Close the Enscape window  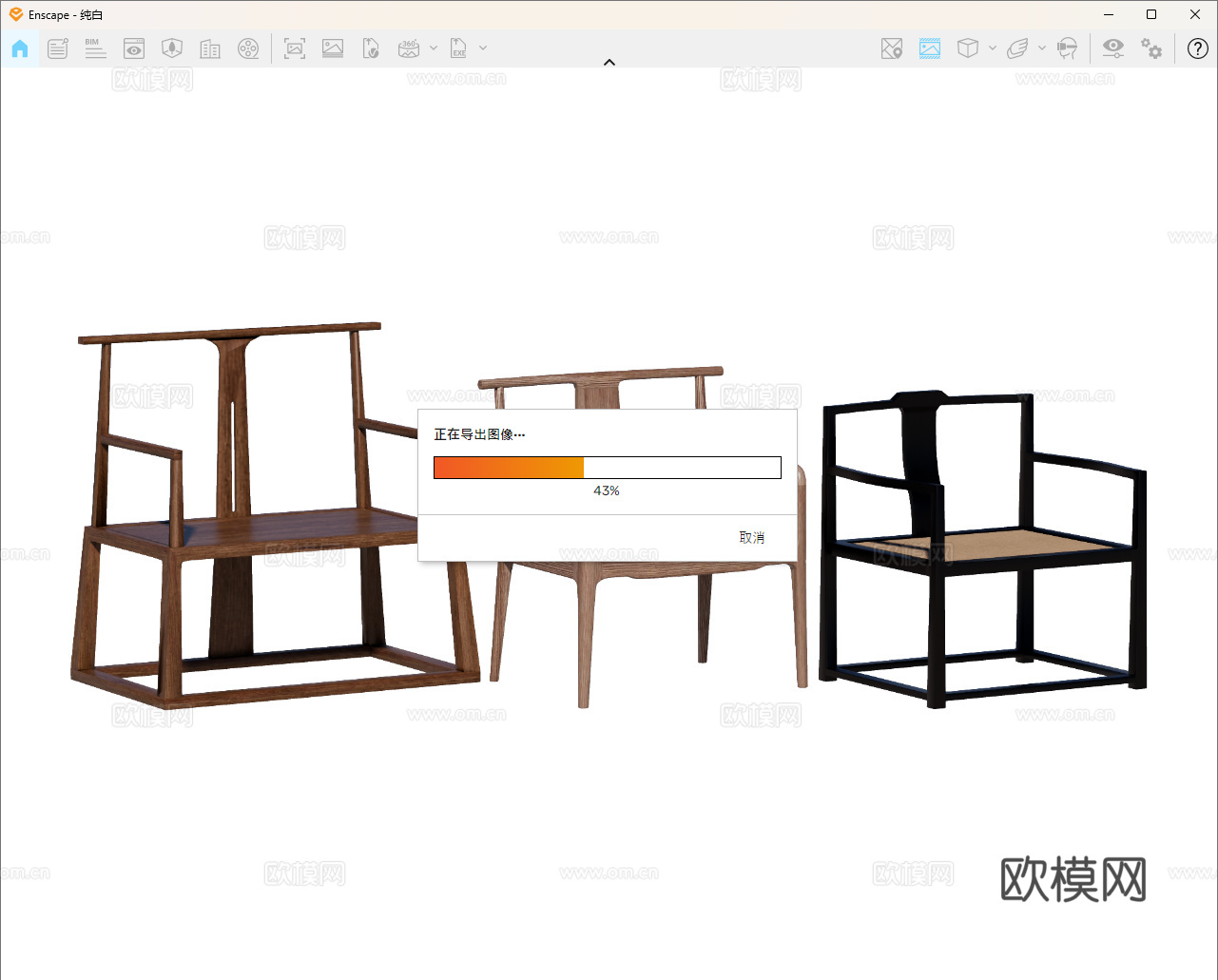[1195, 14]
